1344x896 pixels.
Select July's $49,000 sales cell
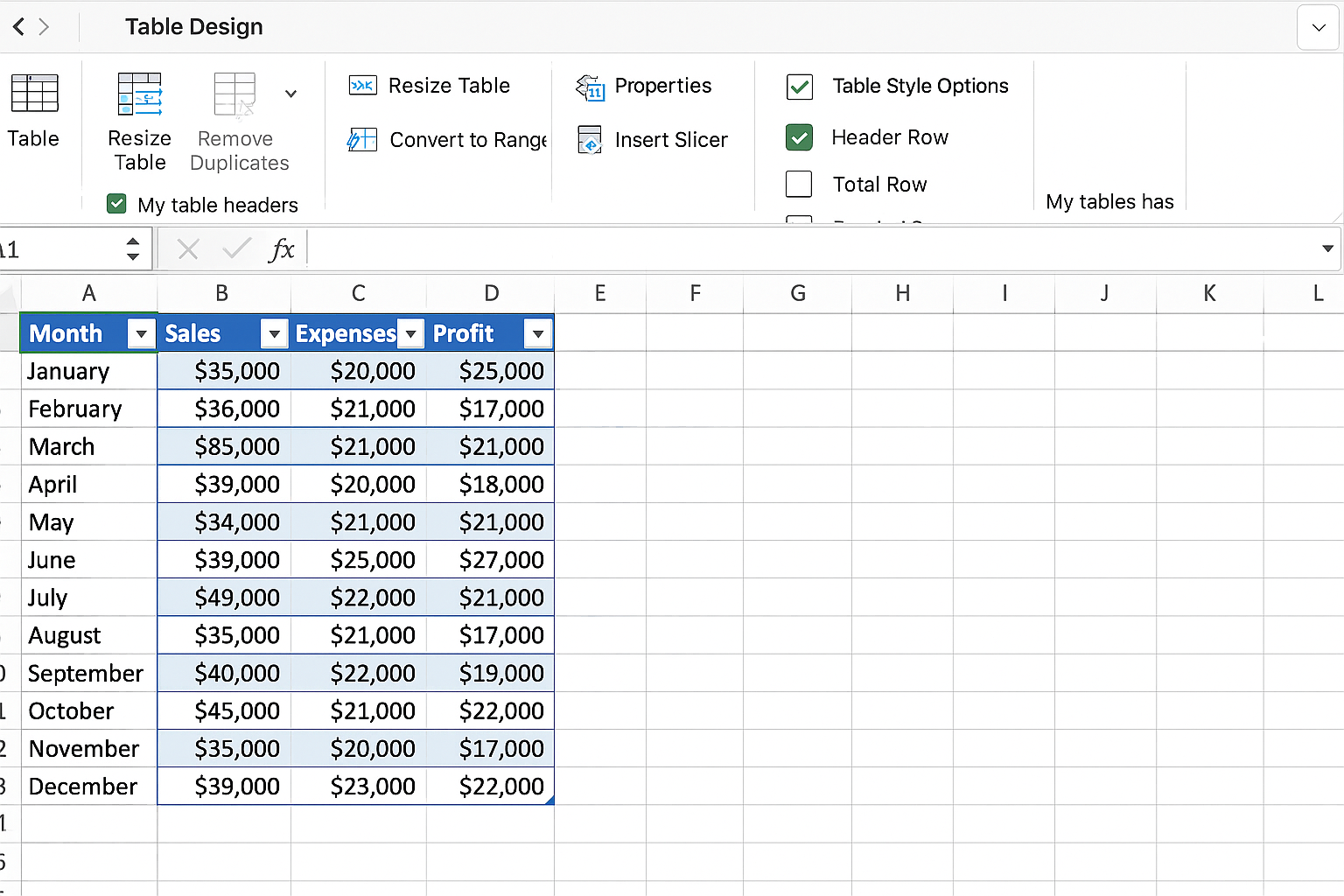[x=224, y=598]
